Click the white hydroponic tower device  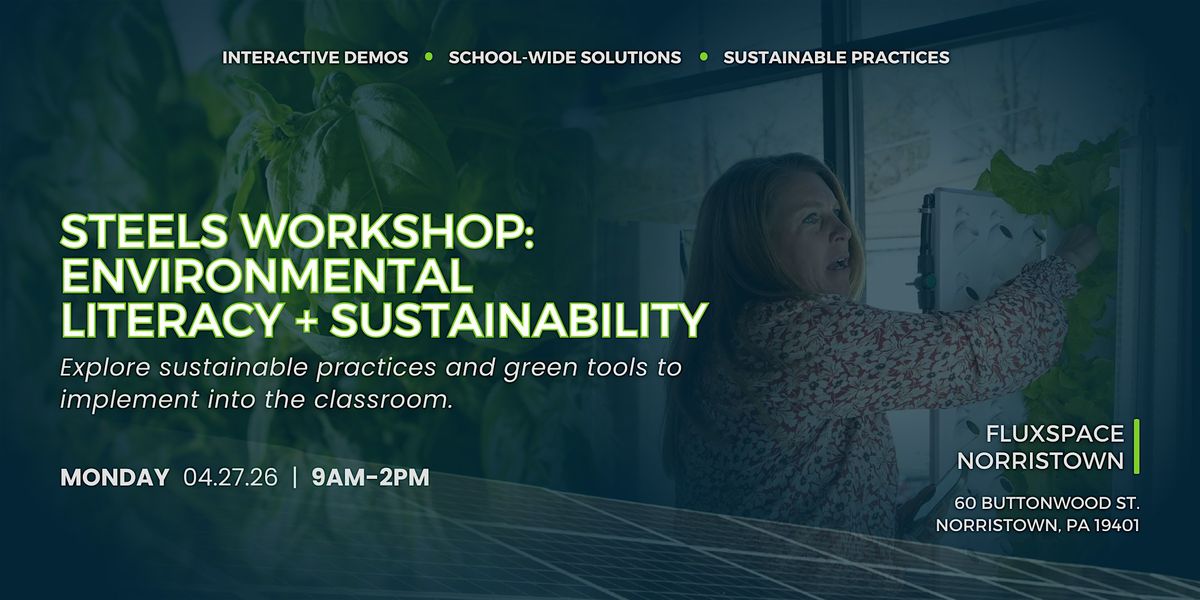(972, 250)
